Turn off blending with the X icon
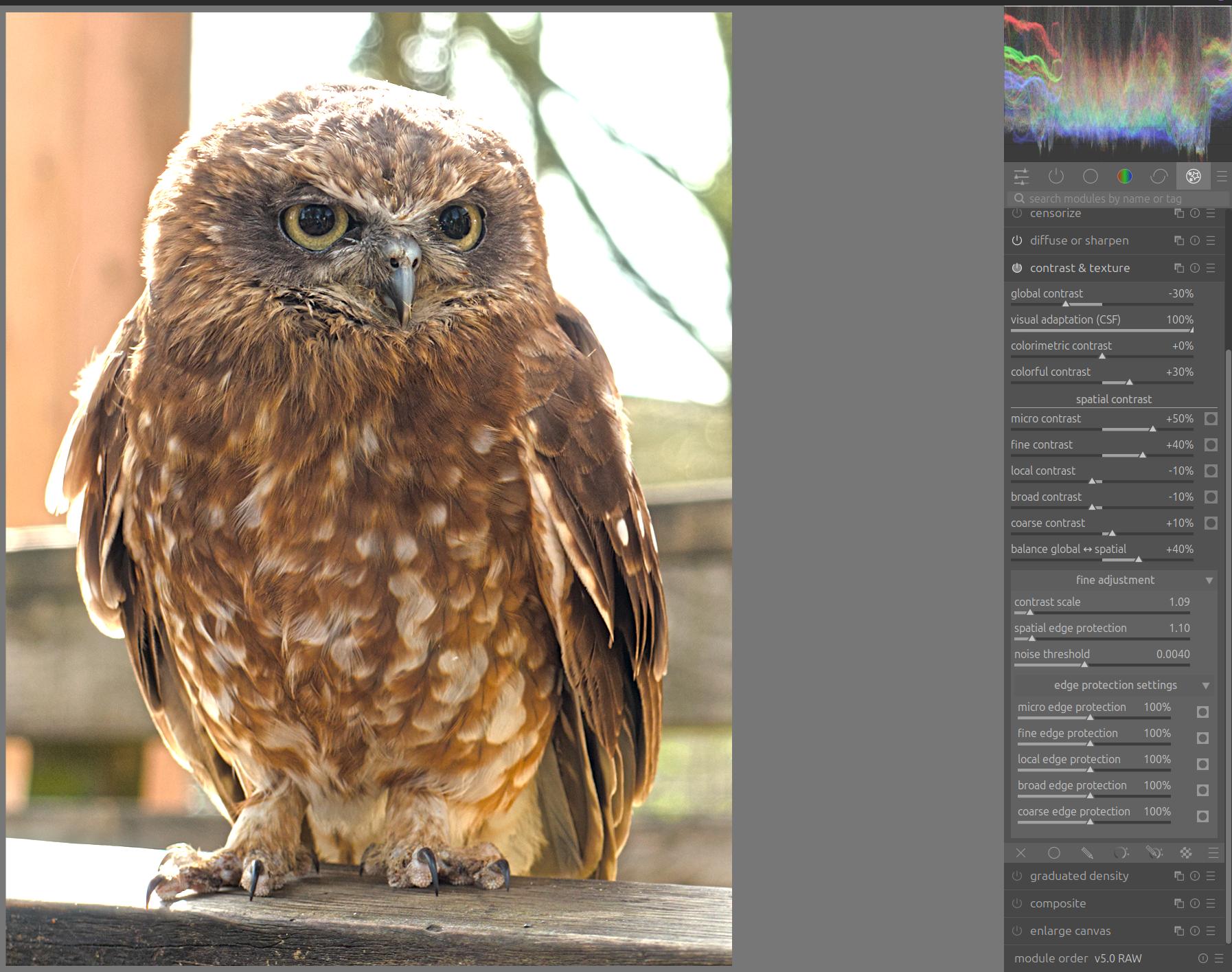Viewport: 1232px width, 972px height. point(1021,852)
